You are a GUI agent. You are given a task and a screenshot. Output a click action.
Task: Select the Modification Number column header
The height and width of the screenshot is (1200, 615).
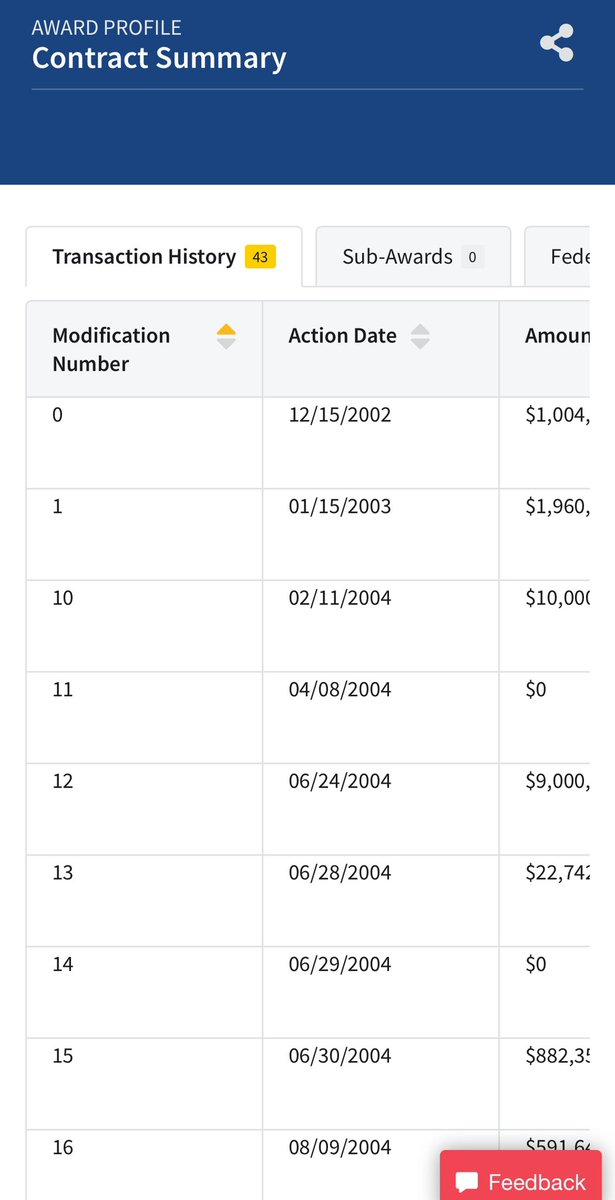pyautogui.click(x=111, y=349)
